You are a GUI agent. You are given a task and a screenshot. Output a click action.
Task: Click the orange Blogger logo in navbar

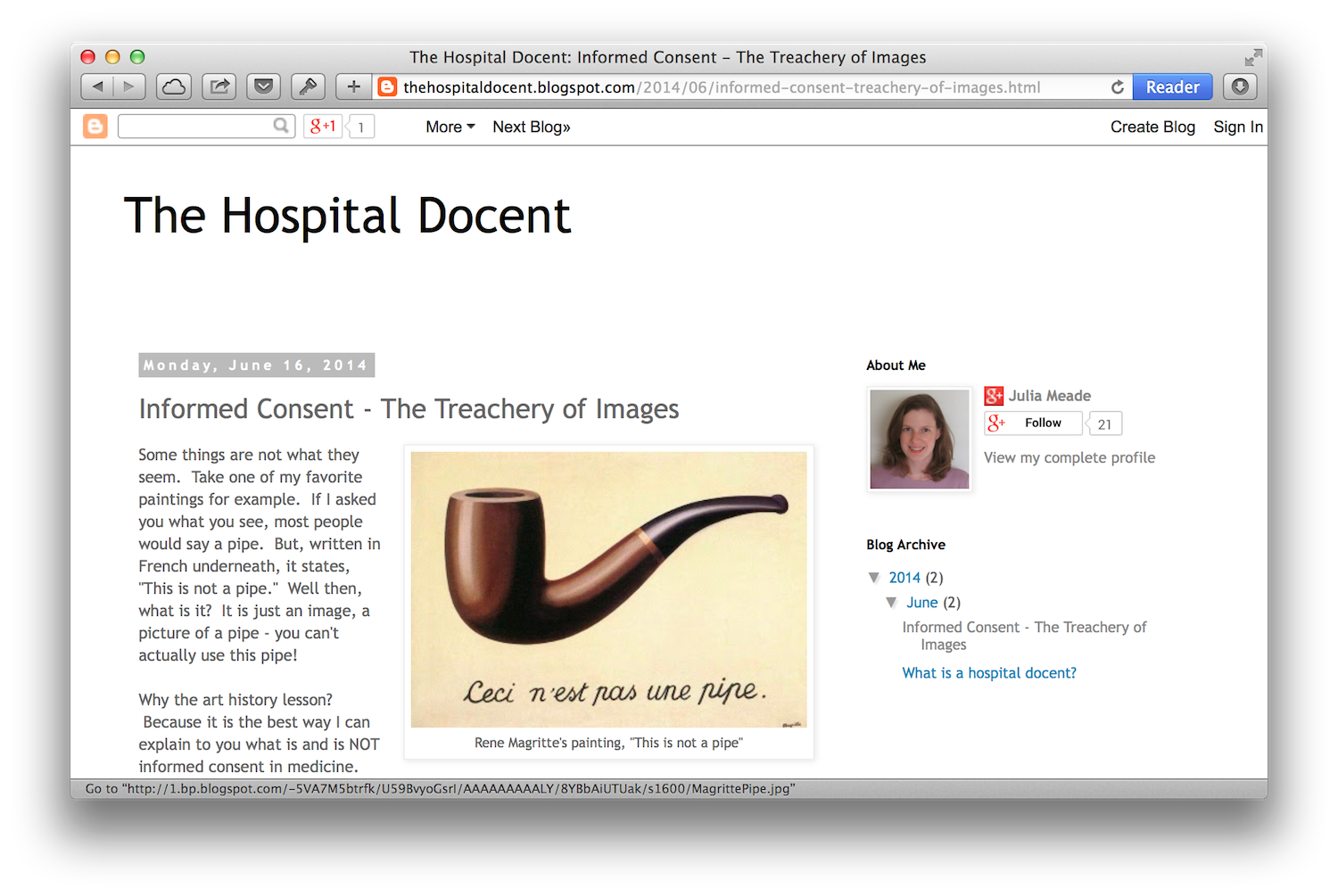tap(95, 127)
